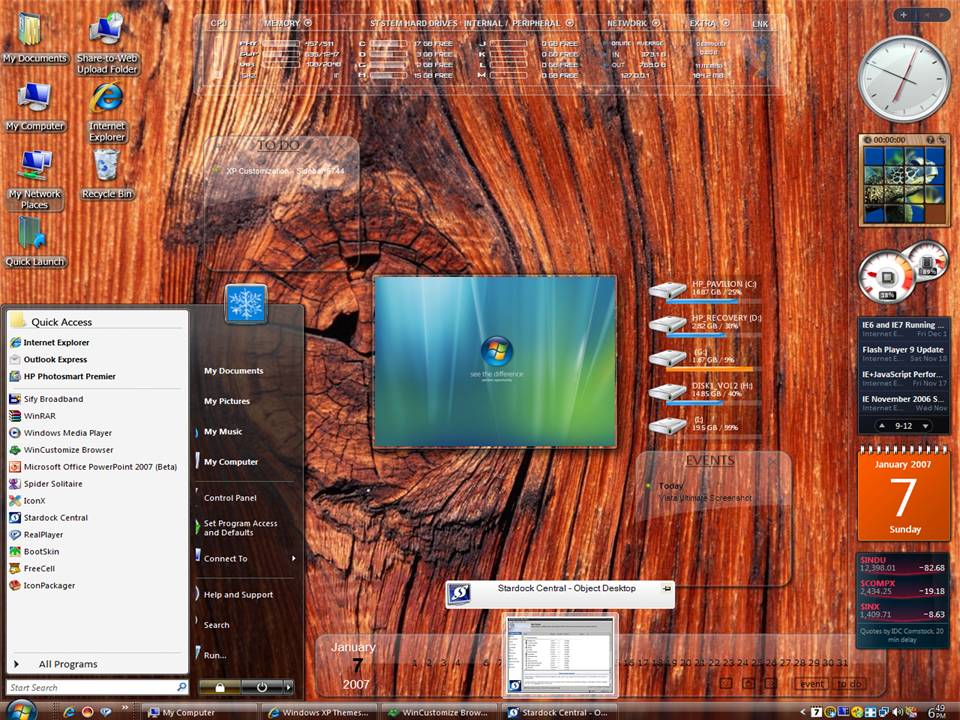Open the HP_PAVILION (C:) drive icon
The width and height of the screenshot is (960, 720).
[x=667, y=290]
